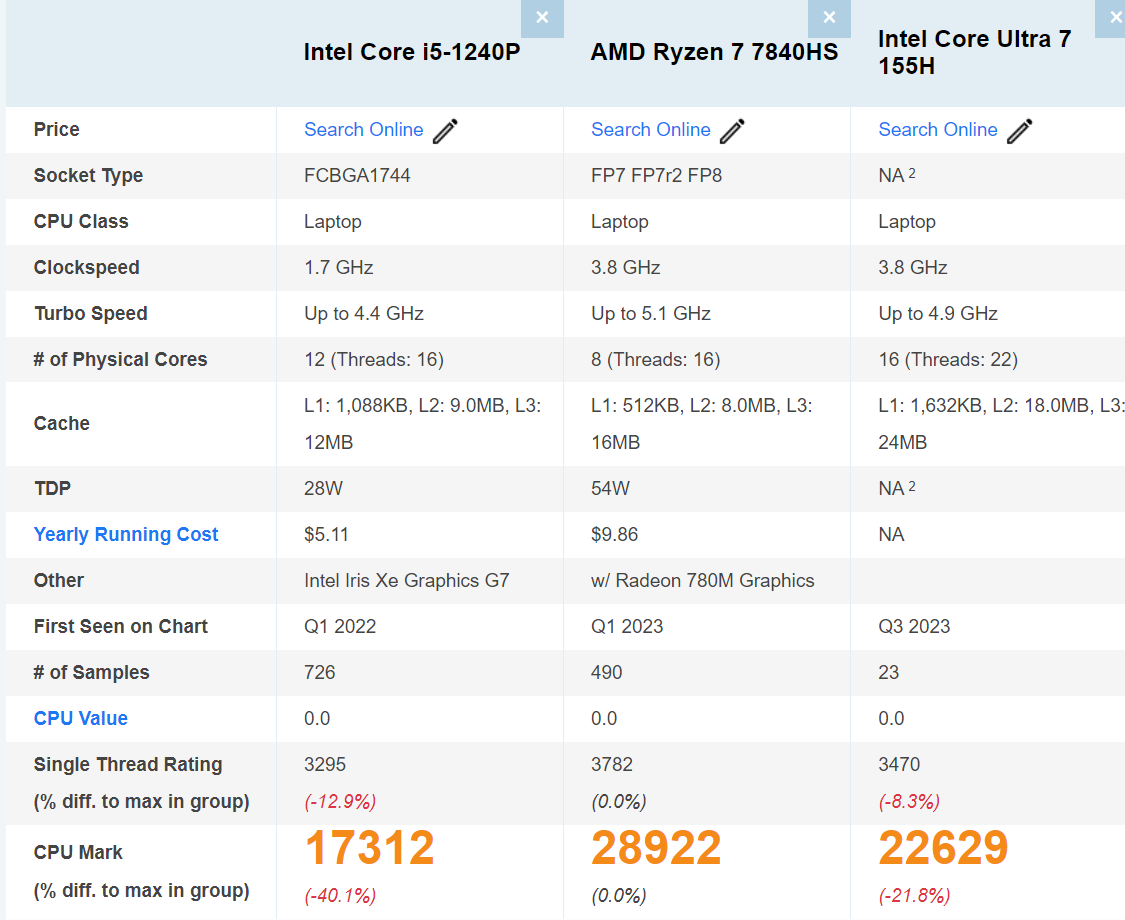1125x920 pixels.
Task: Select yearly running cost $5.11
Action: click(x=326, y=535)
